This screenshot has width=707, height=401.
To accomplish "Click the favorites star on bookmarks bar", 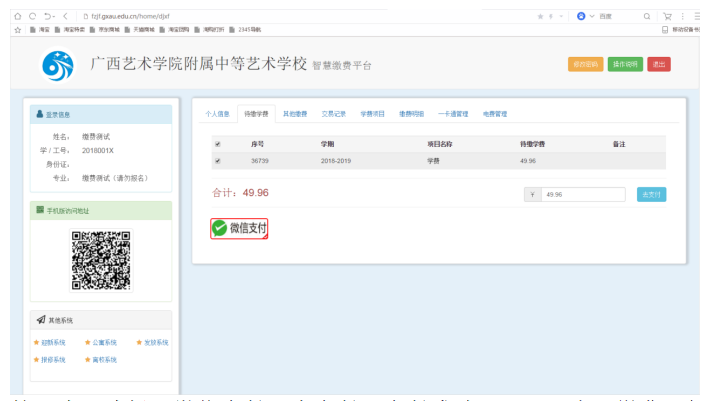I will click(18, 30).
